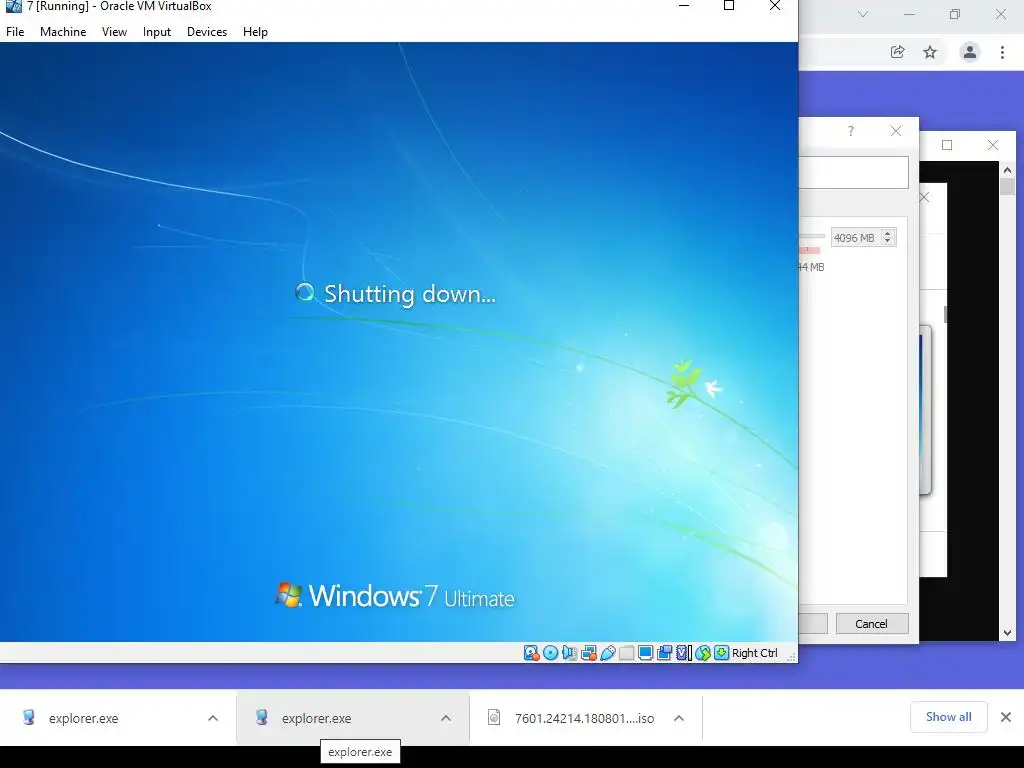Open the Input menu

[157, 31]
